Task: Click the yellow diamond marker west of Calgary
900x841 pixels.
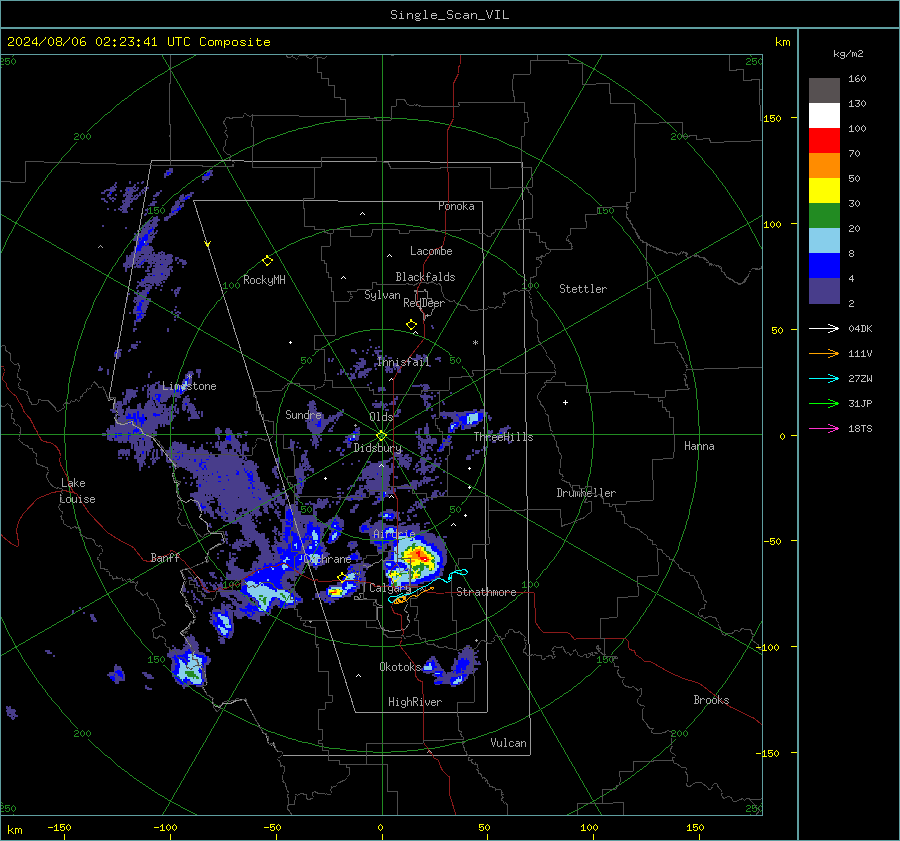Action: pyautogui.click(x=342, y=577)
